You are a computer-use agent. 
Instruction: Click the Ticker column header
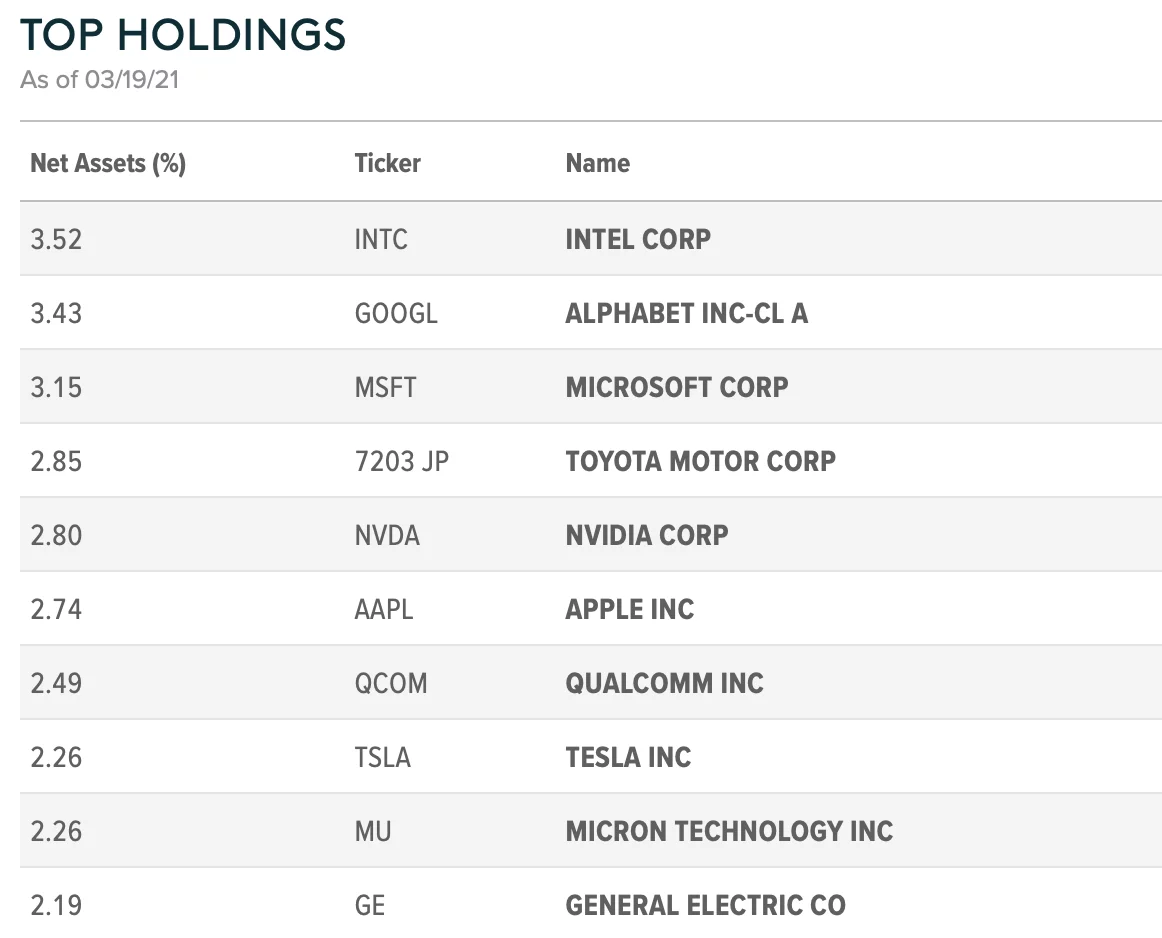point(387,163)
